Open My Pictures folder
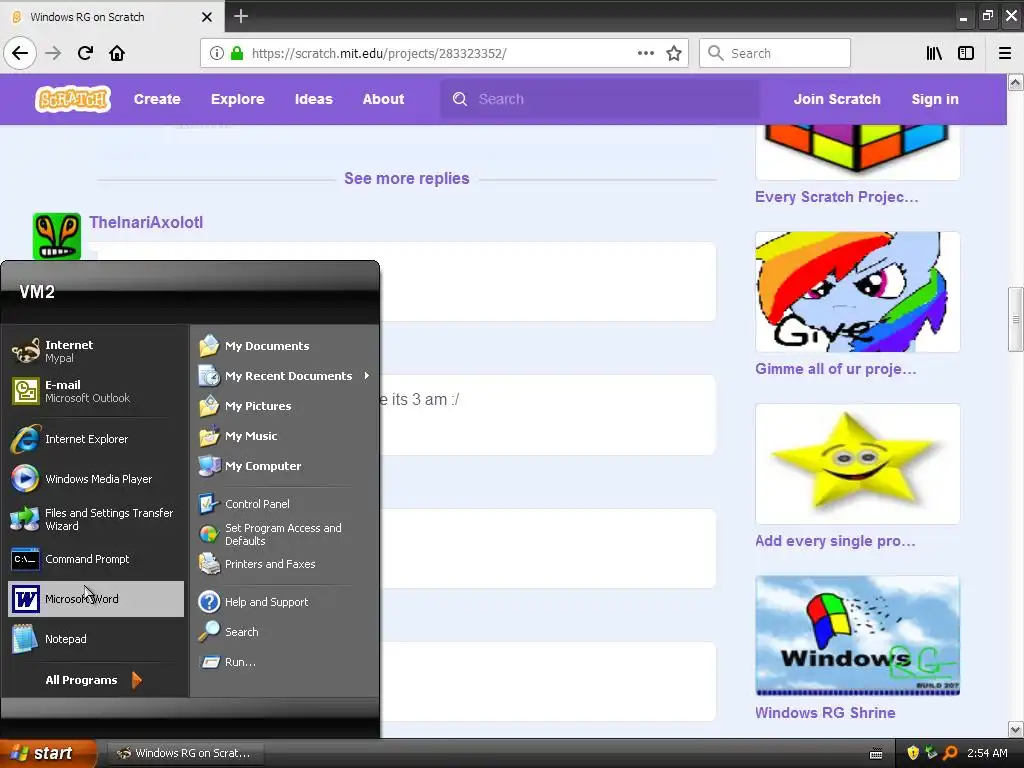The image size is (1024, 768). click(284, 406)
